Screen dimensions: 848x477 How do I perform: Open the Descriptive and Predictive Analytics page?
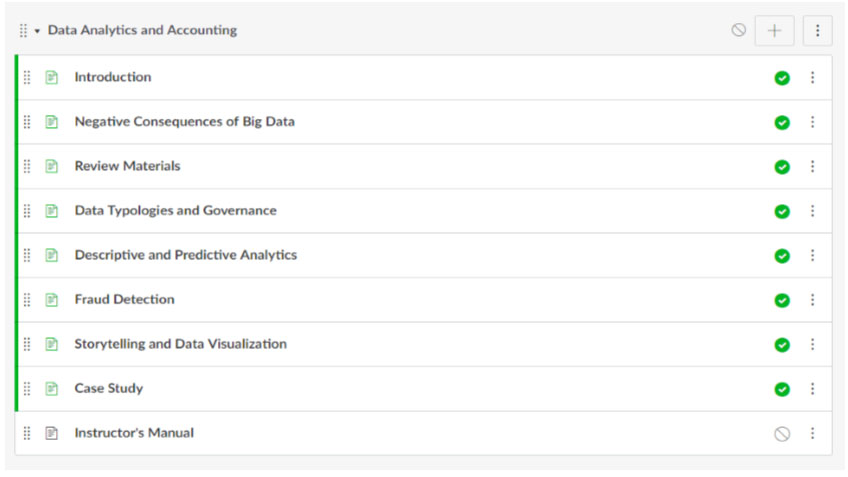(x=186, y=255)
